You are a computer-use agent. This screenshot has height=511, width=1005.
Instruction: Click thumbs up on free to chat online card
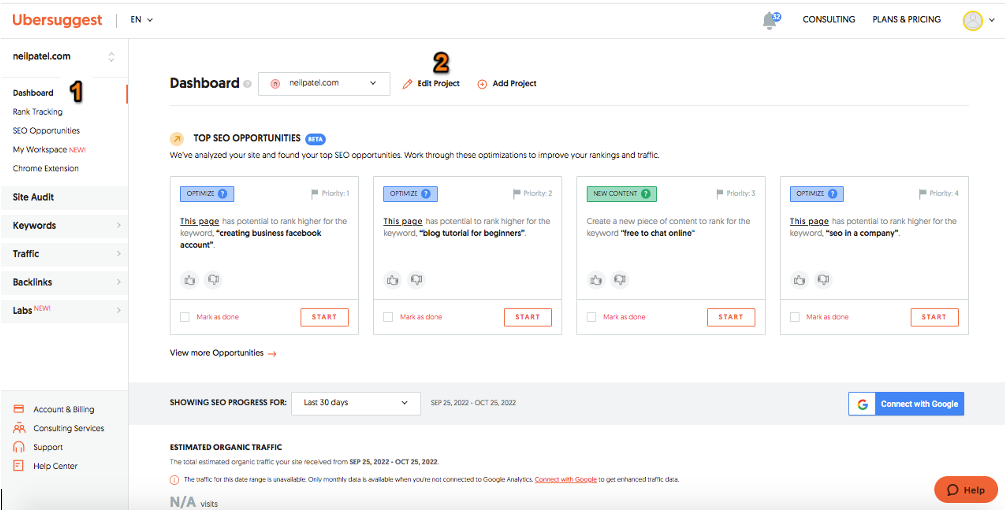[x=596, y=280]
